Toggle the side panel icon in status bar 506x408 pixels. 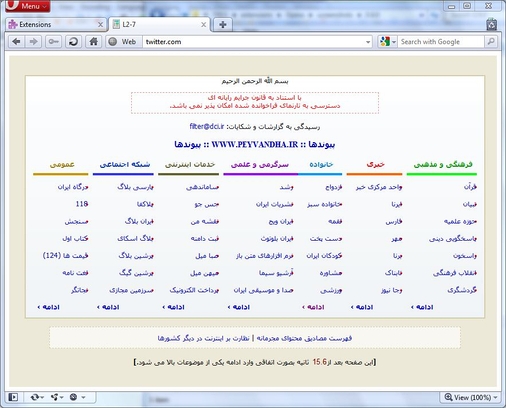pyautogui.click(x=14, y=397)
